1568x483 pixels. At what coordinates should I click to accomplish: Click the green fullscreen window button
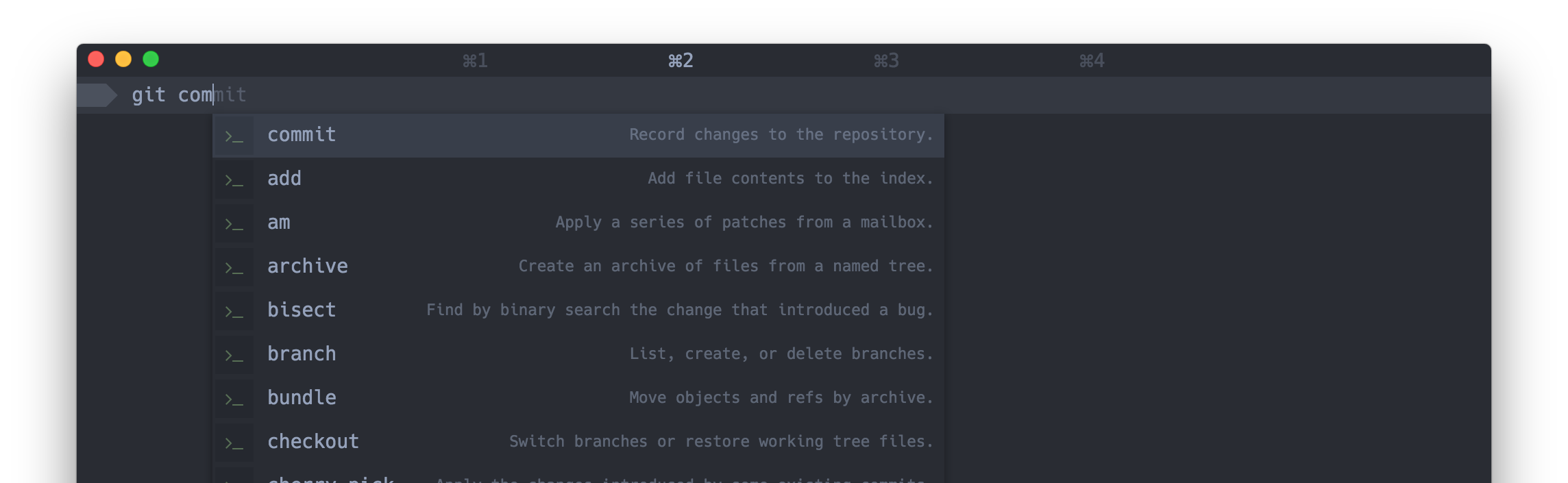pyautogui.click(x=151, y=60)
